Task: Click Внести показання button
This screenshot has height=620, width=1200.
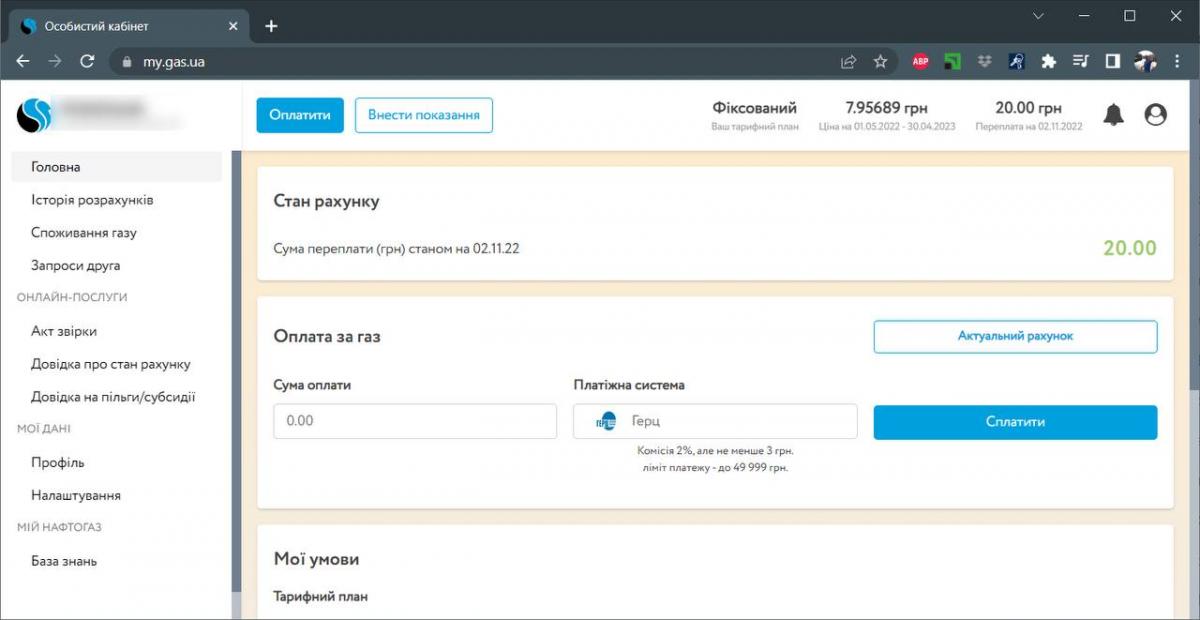Action: tap(424, 115)
